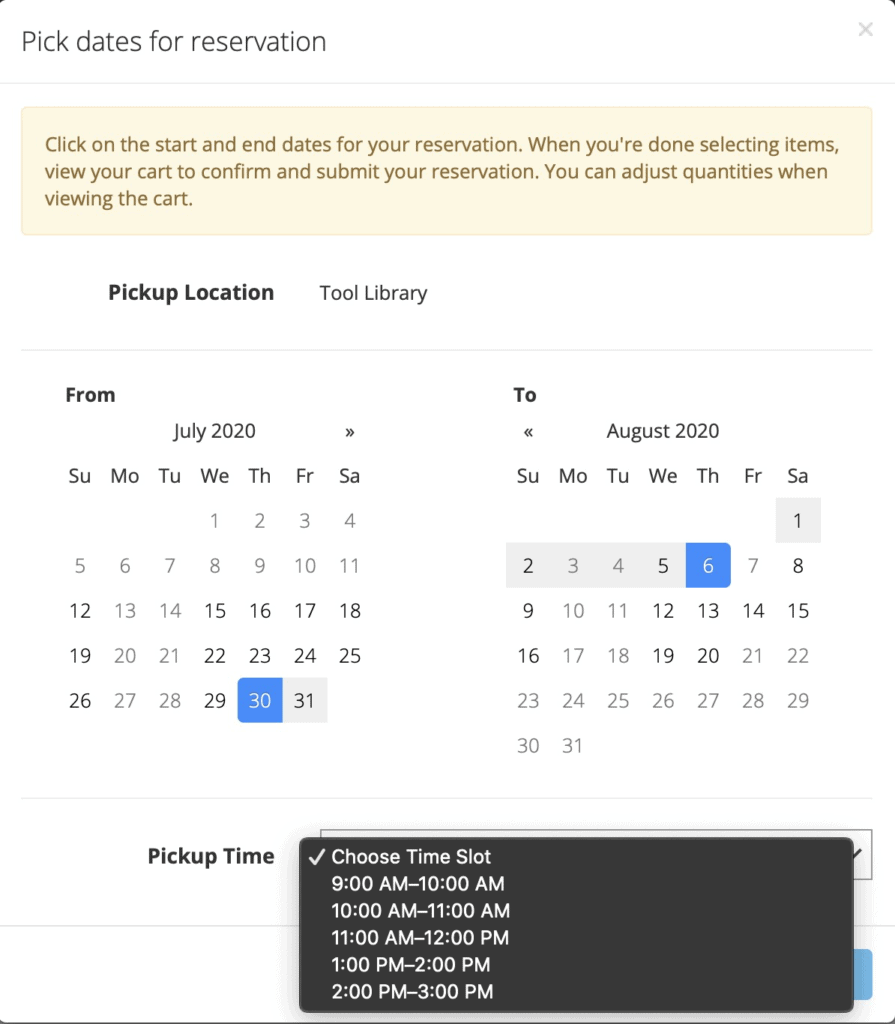
Task: Pick August 20 as the return date
Action: (708, 655)
